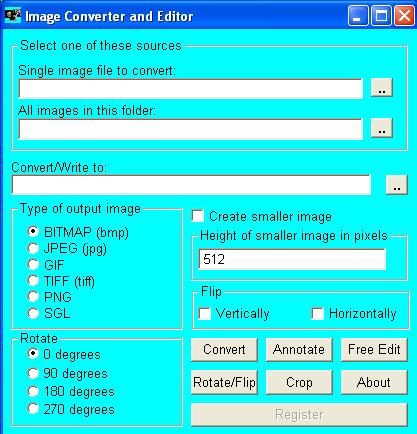The image size is (417, 434).
Task: Close the Image Converter and Editor window
Action: click(404, 16)
